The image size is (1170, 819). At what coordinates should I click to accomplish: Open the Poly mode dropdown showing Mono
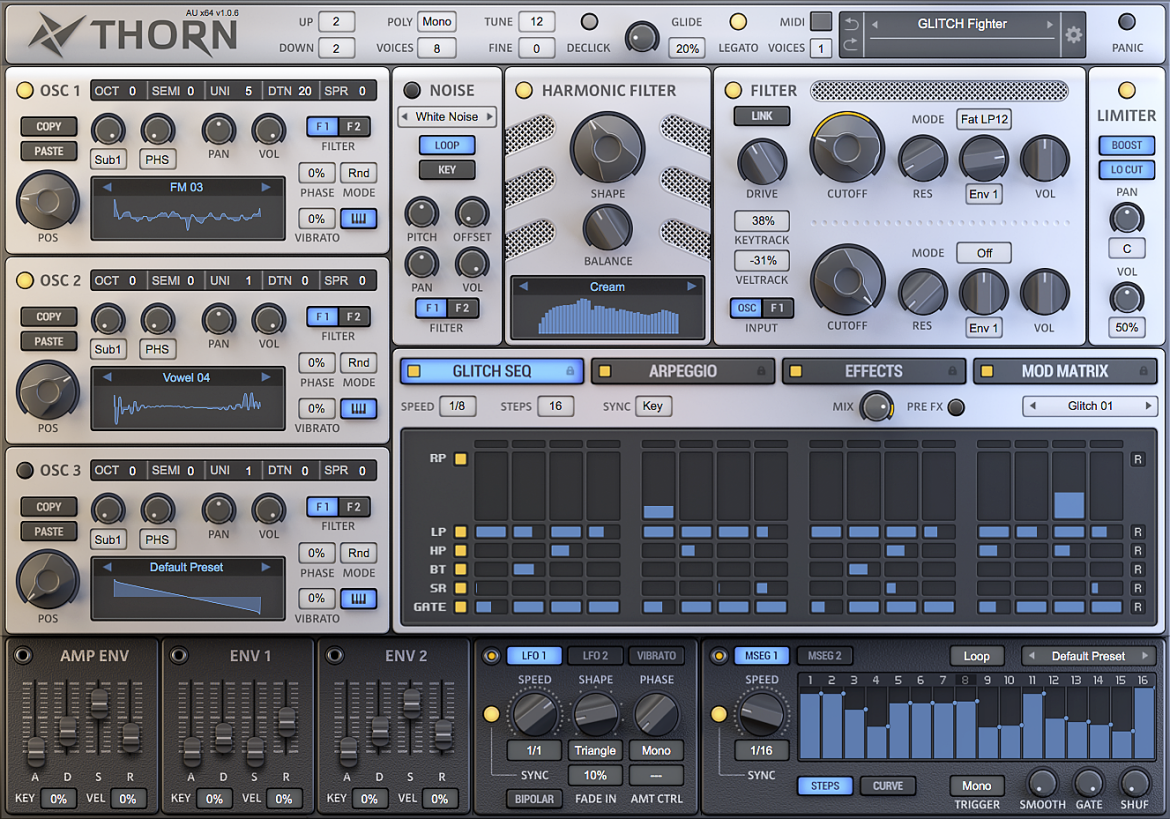click(437, 22)
